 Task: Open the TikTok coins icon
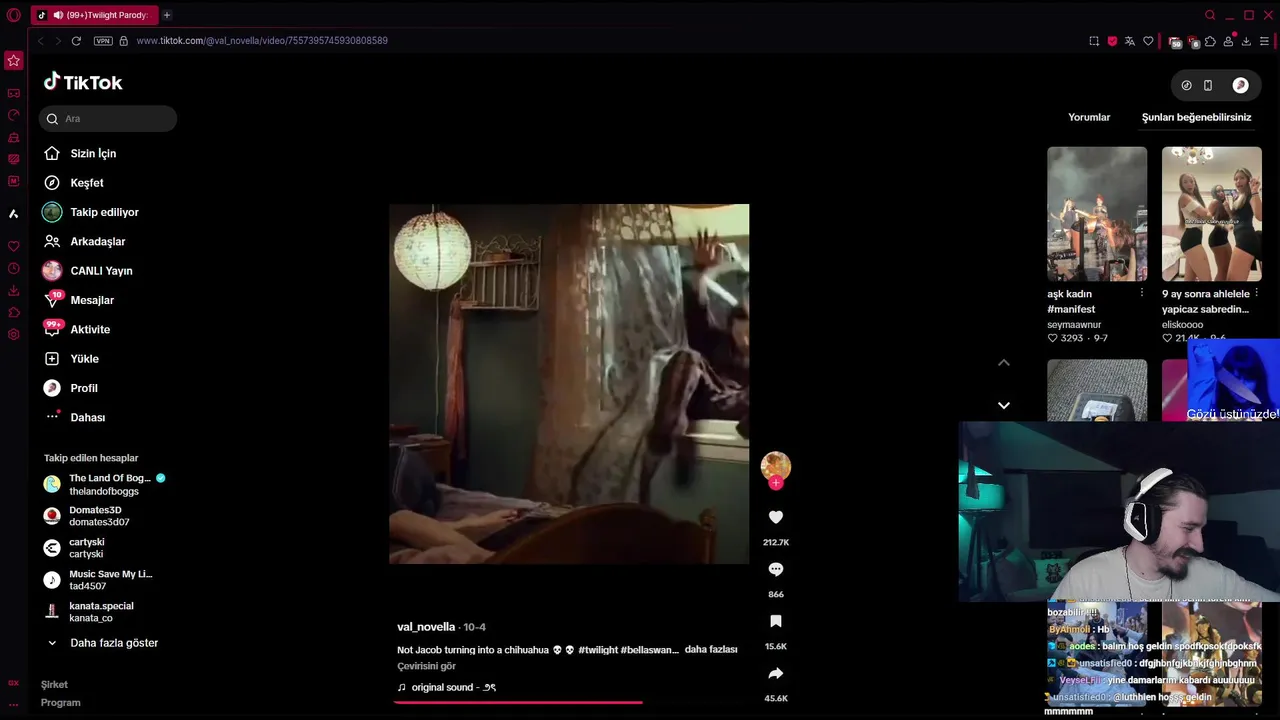pyautogui.click(x=1186, y=85)
